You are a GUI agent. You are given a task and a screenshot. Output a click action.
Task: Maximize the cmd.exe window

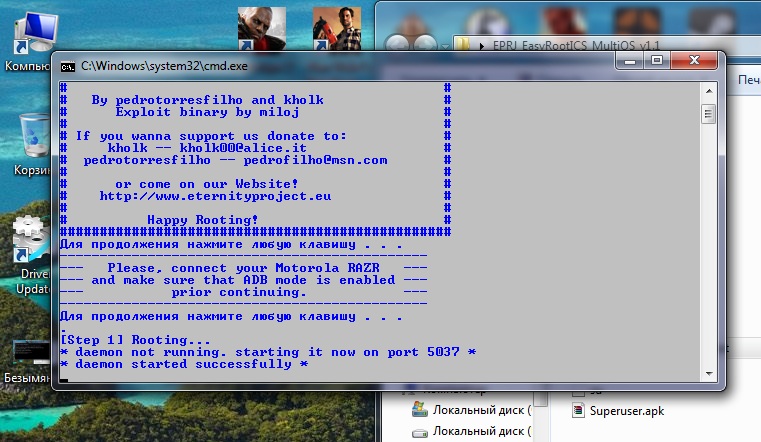point(657,61)
